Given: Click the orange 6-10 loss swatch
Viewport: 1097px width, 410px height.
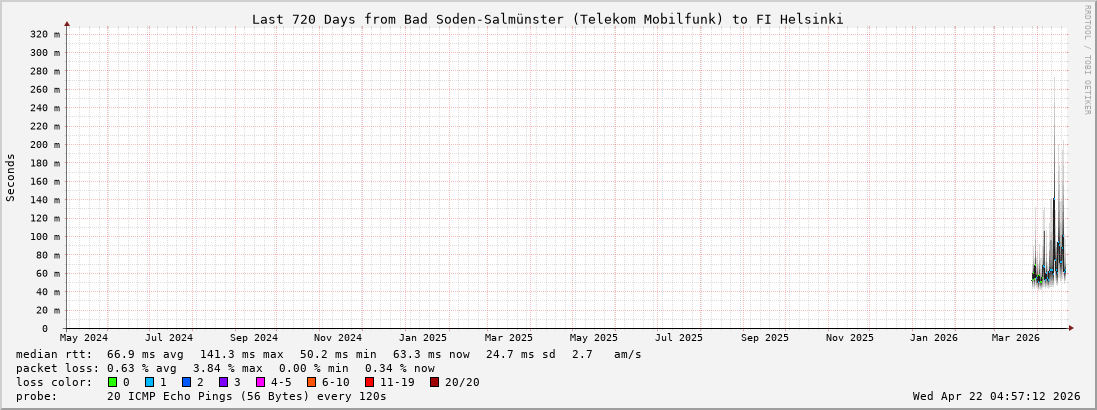Looking at the screenshot, I should (311, 382).
